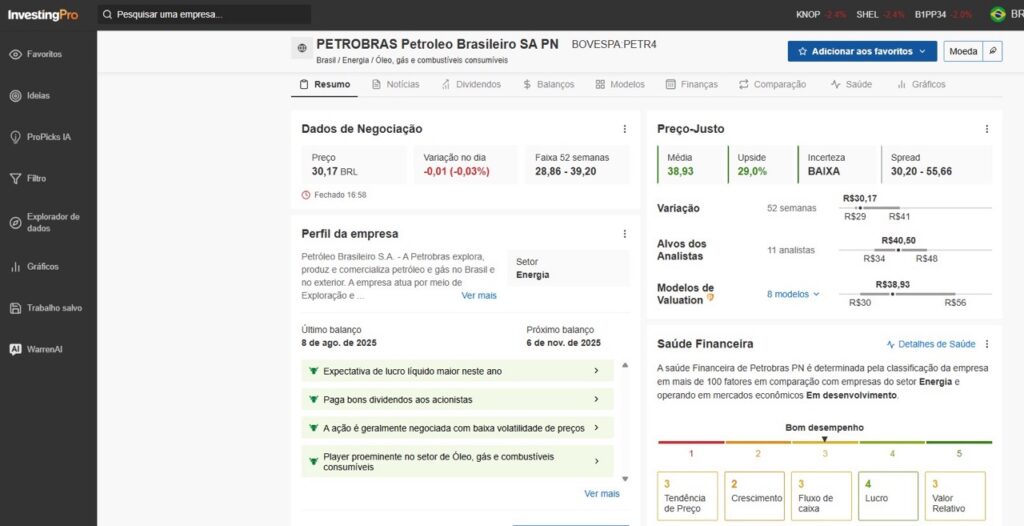Click bull icon on lucro líquido row
Viewport: 1024px width, 526px height.
pyautogui.click(x=313, y=371)
